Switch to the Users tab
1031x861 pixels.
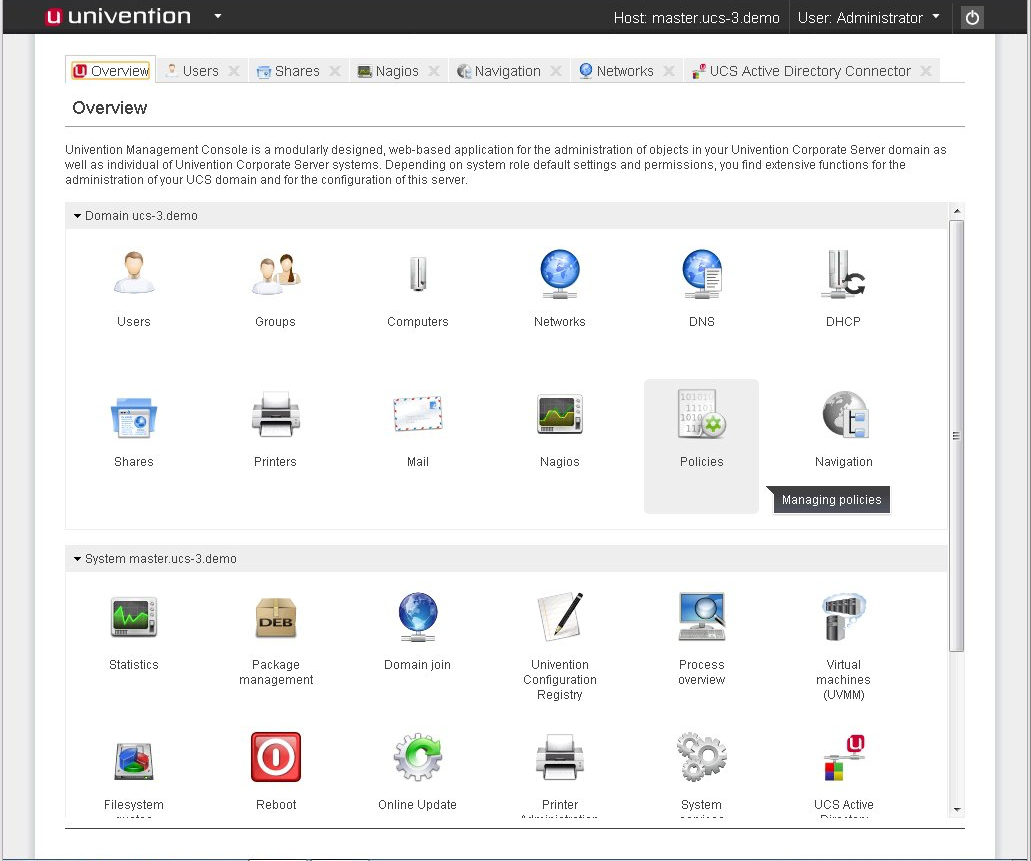click(192, 70)
